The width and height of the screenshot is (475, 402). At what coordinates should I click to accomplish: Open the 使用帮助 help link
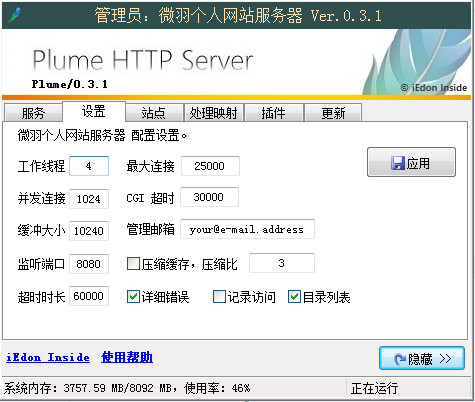click(x=127, y=357)
